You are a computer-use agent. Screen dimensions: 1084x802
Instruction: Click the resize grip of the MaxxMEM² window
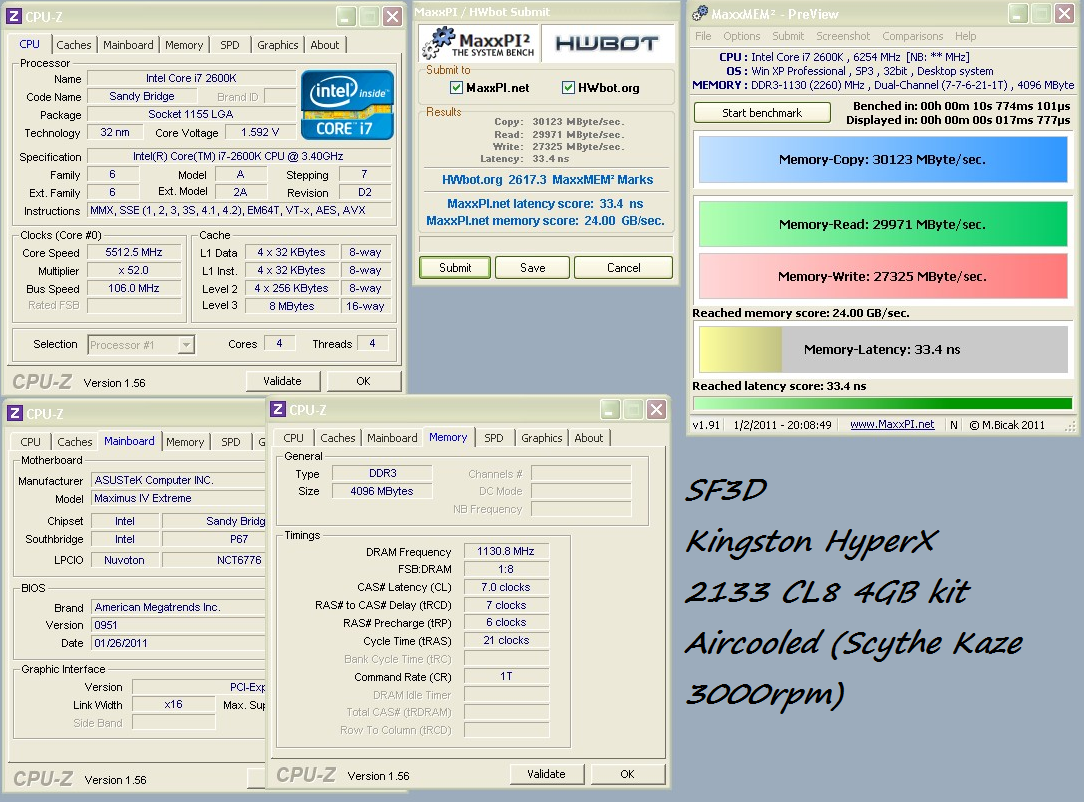pyautogui.click(x=1071, y=426)
